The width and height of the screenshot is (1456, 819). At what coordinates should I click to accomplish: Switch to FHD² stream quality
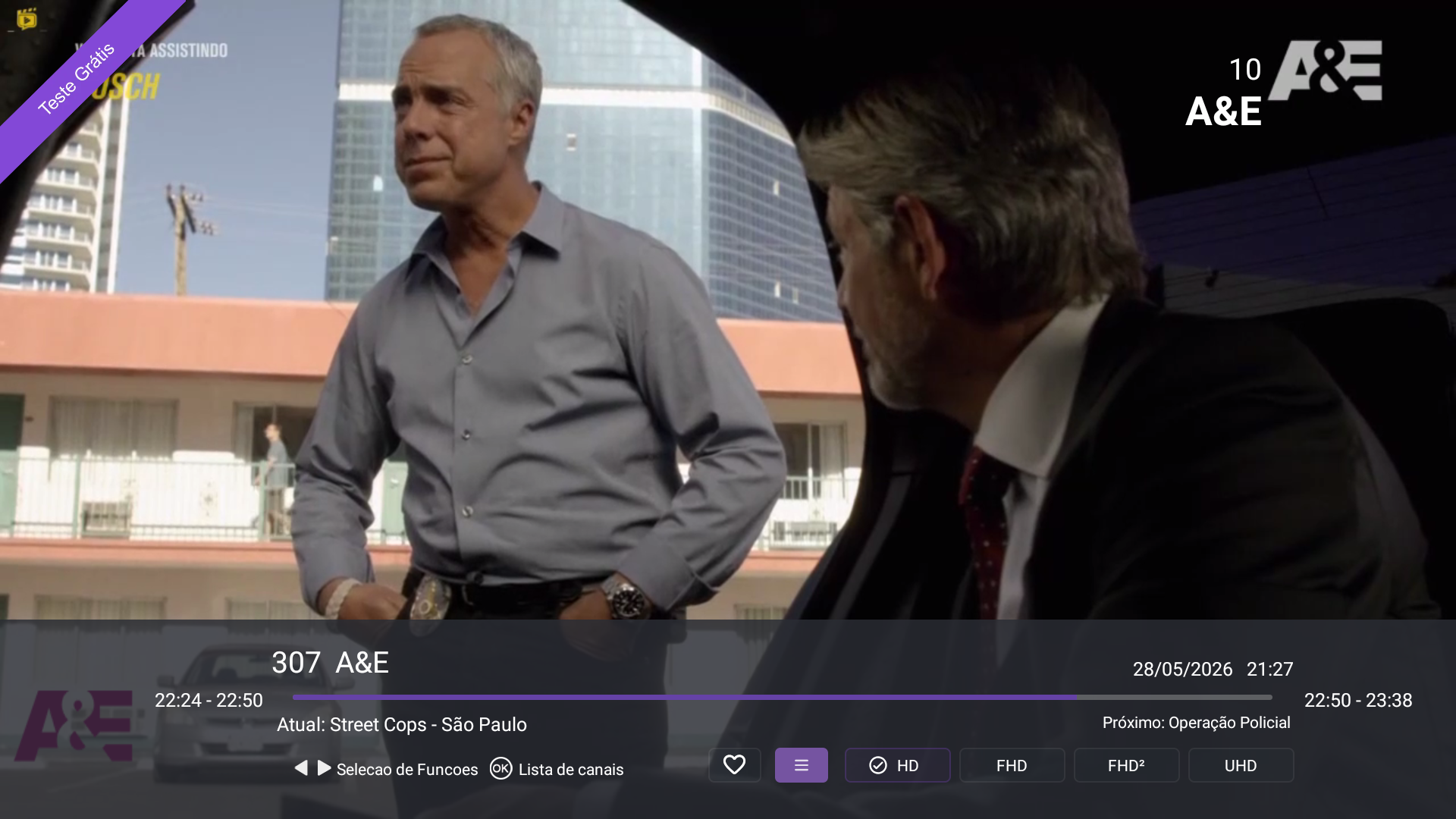coord(1126,765)
